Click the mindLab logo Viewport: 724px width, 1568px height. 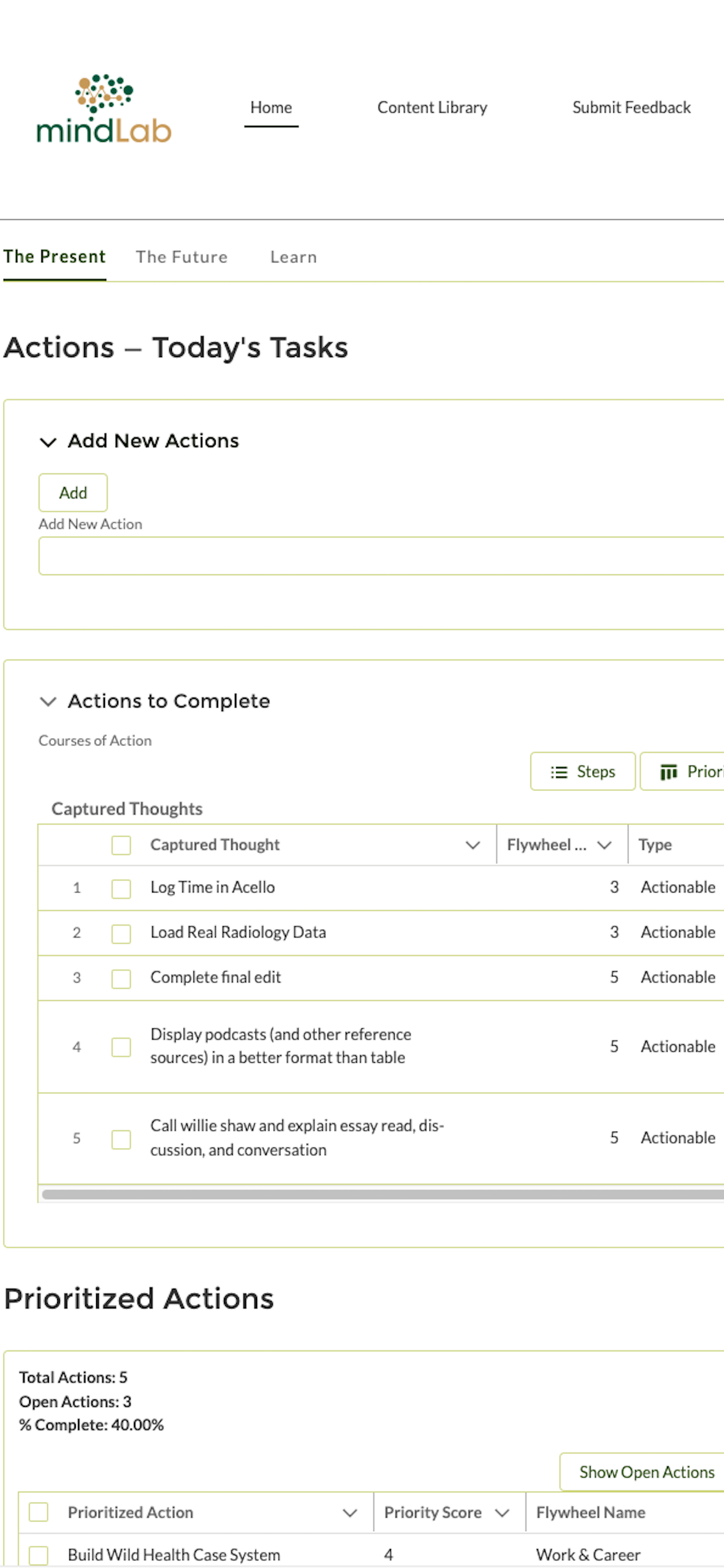pyautogui.click(x=104, y=110)
